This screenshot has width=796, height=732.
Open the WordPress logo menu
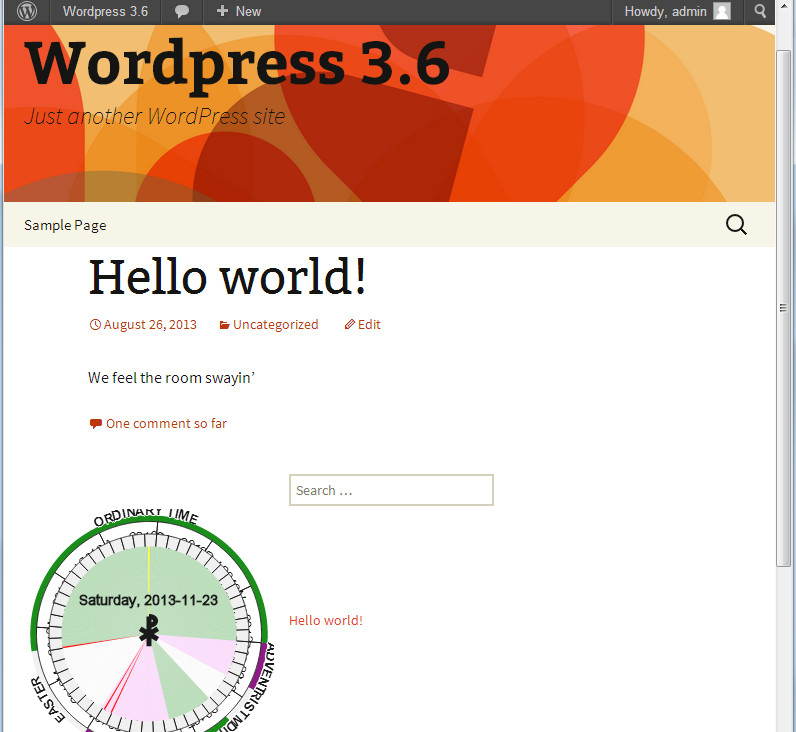(27, 11)
